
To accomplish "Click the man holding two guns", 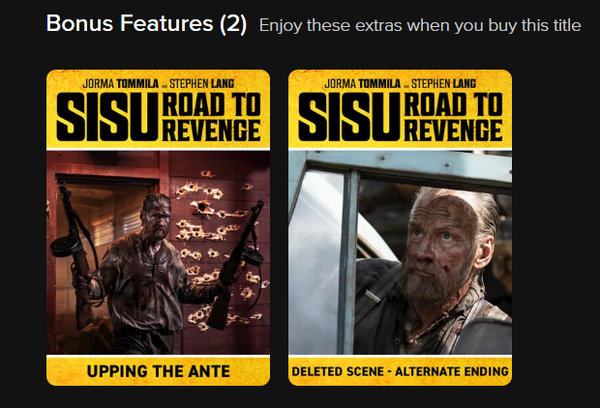I will click(x=147, y=268).
